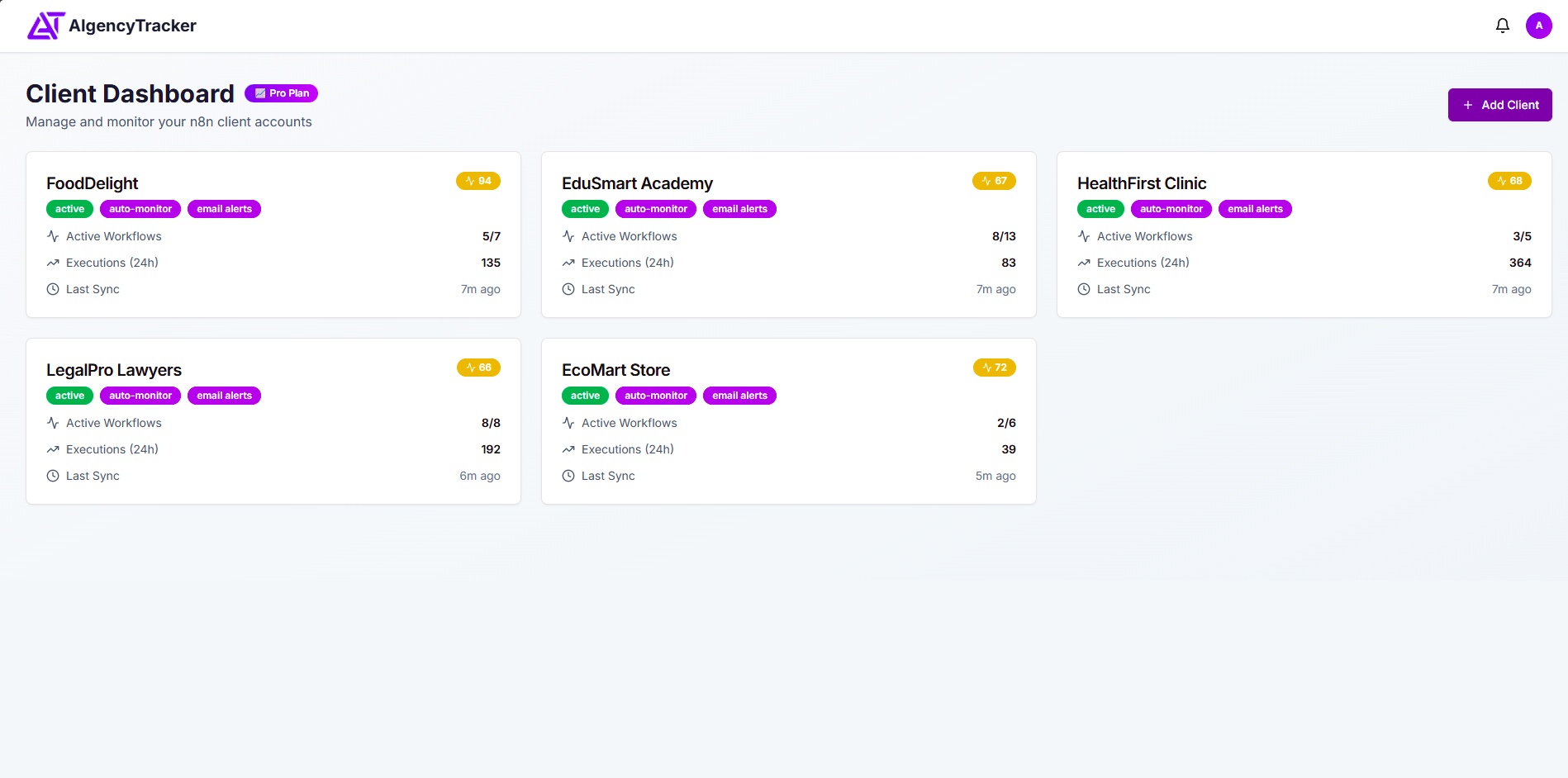Expand the LegalPro Lawyers card details
Screen dimensions: 1568x778
click(x=273, y=421)
